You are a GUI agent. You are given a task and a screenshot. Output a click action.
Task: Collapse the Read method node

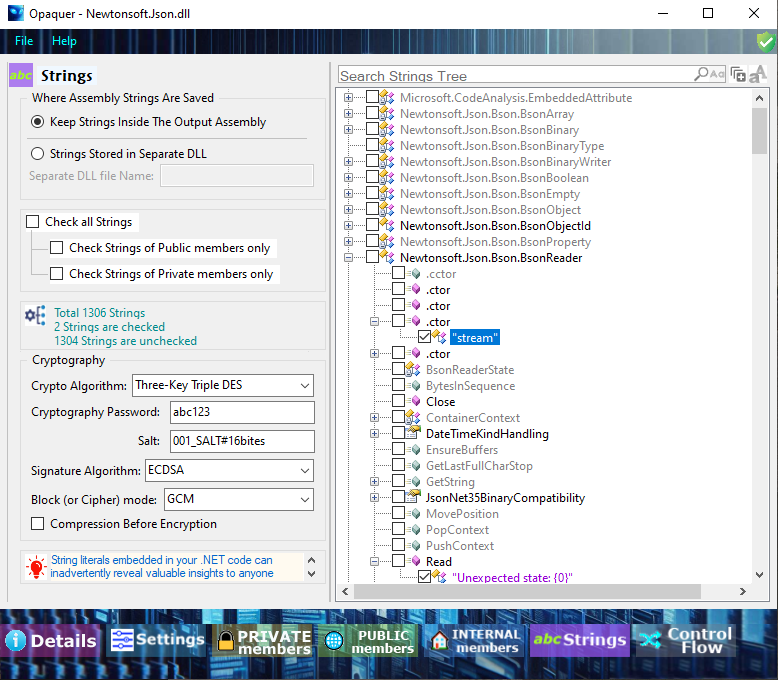375,561
